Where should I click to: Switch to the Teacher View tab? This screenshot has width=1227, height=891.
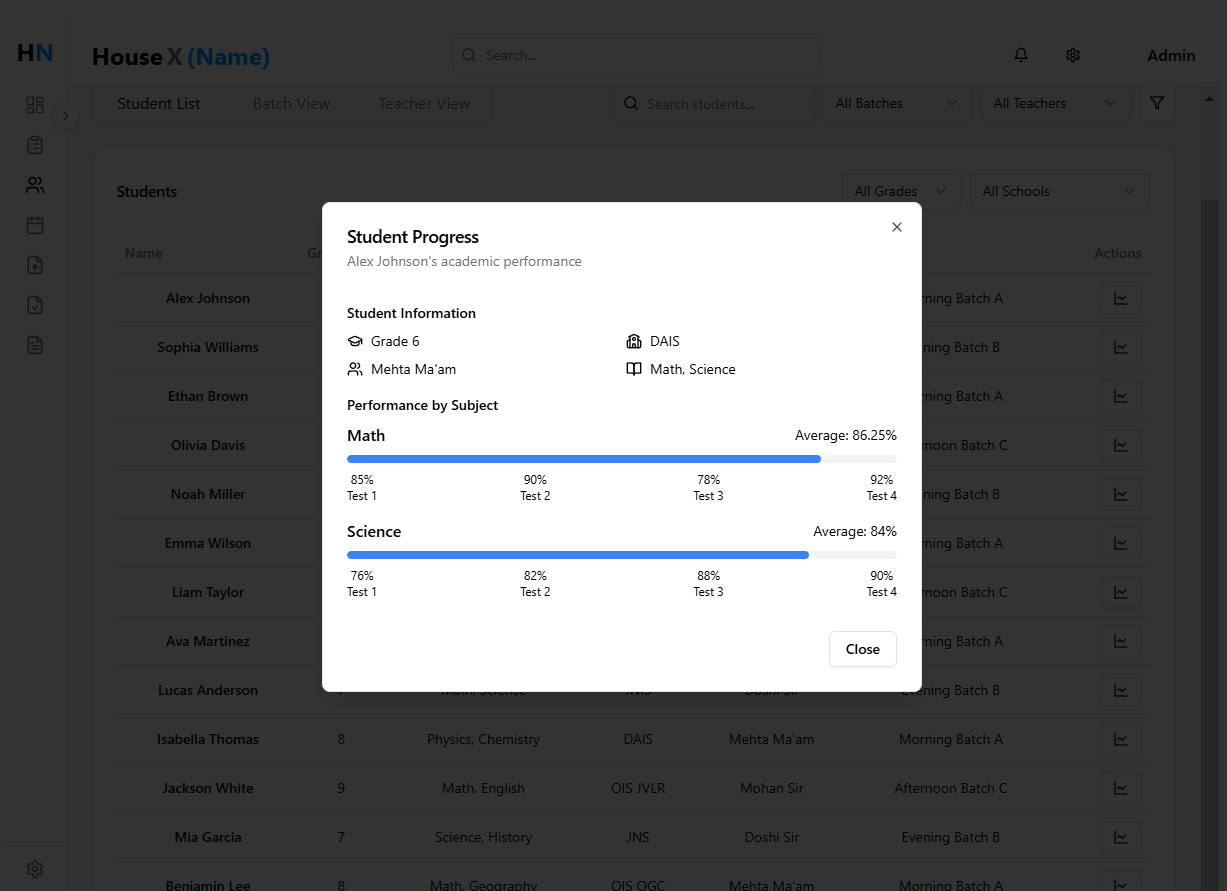[x=423, y=103]
